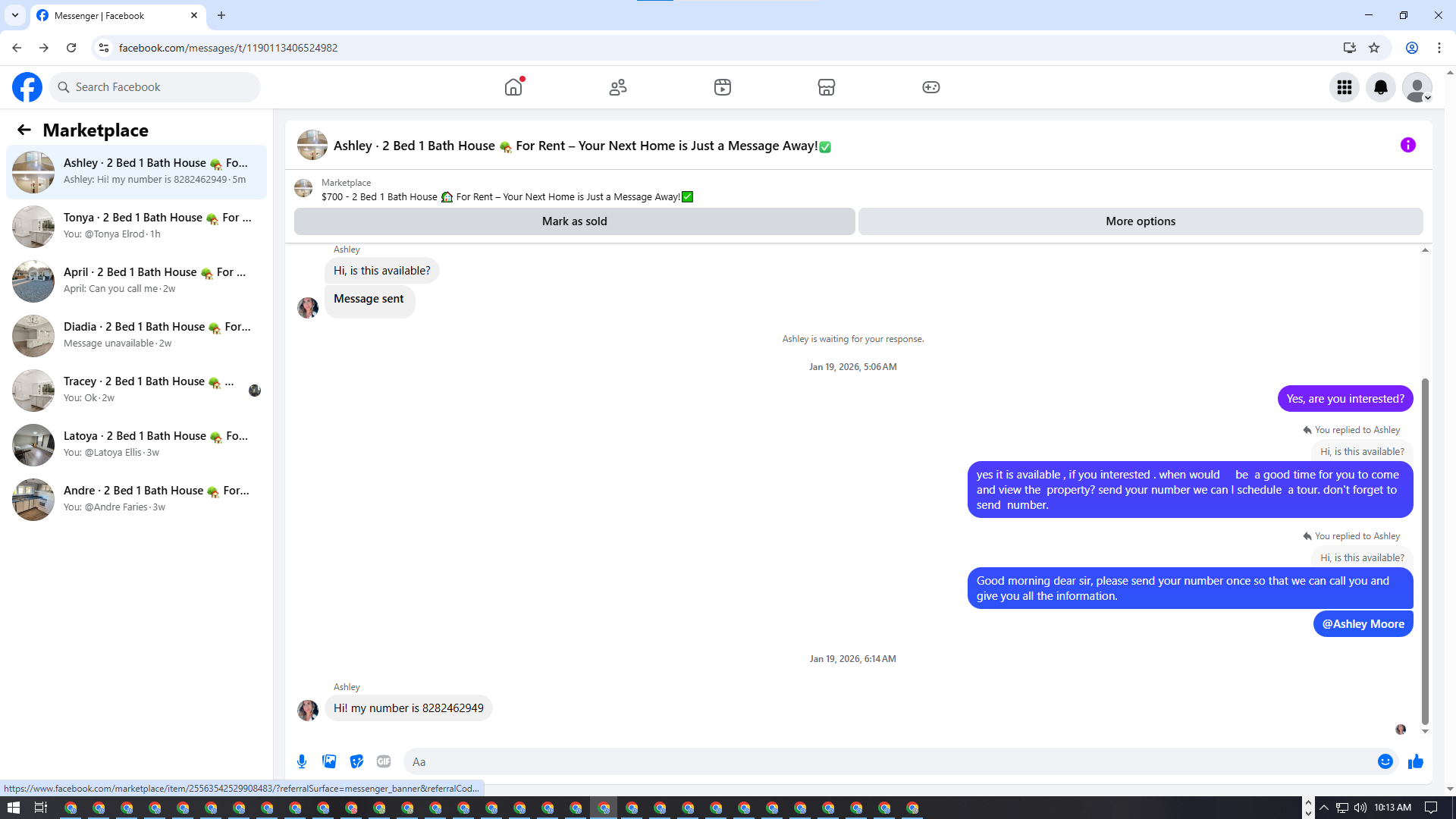
Task: Go back using the Marketplace arrow
Action: 24,130
